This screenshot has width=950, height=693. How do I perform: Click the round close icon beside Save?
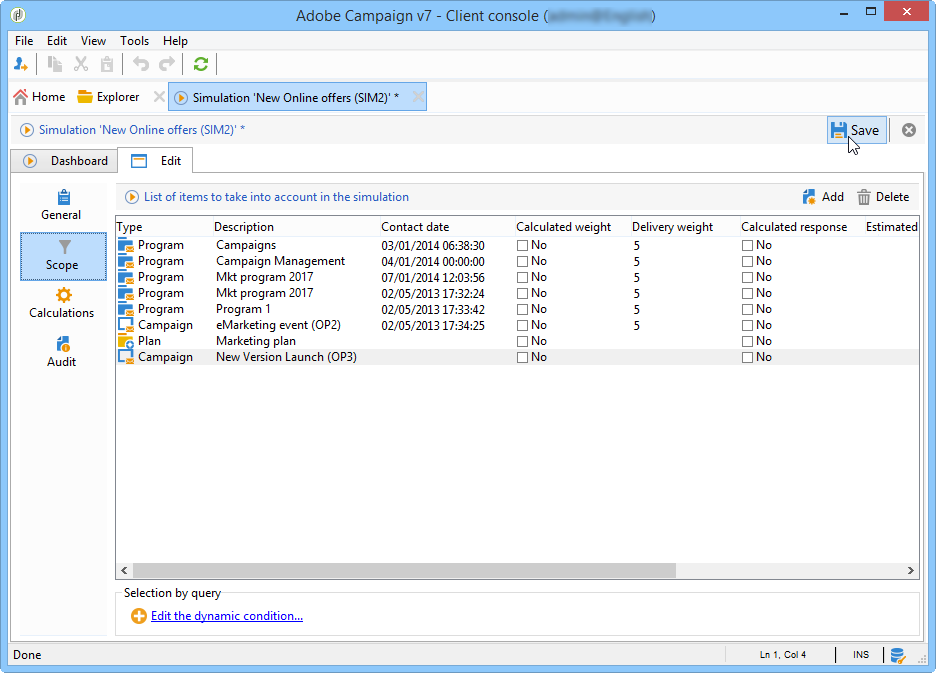coord(908,130)
